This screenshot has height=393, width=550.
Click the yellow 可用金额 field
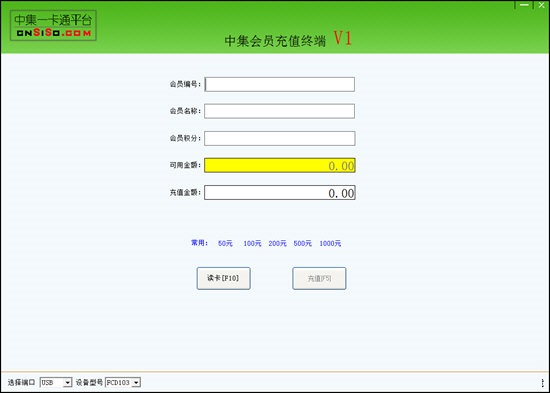coord(280,165)
